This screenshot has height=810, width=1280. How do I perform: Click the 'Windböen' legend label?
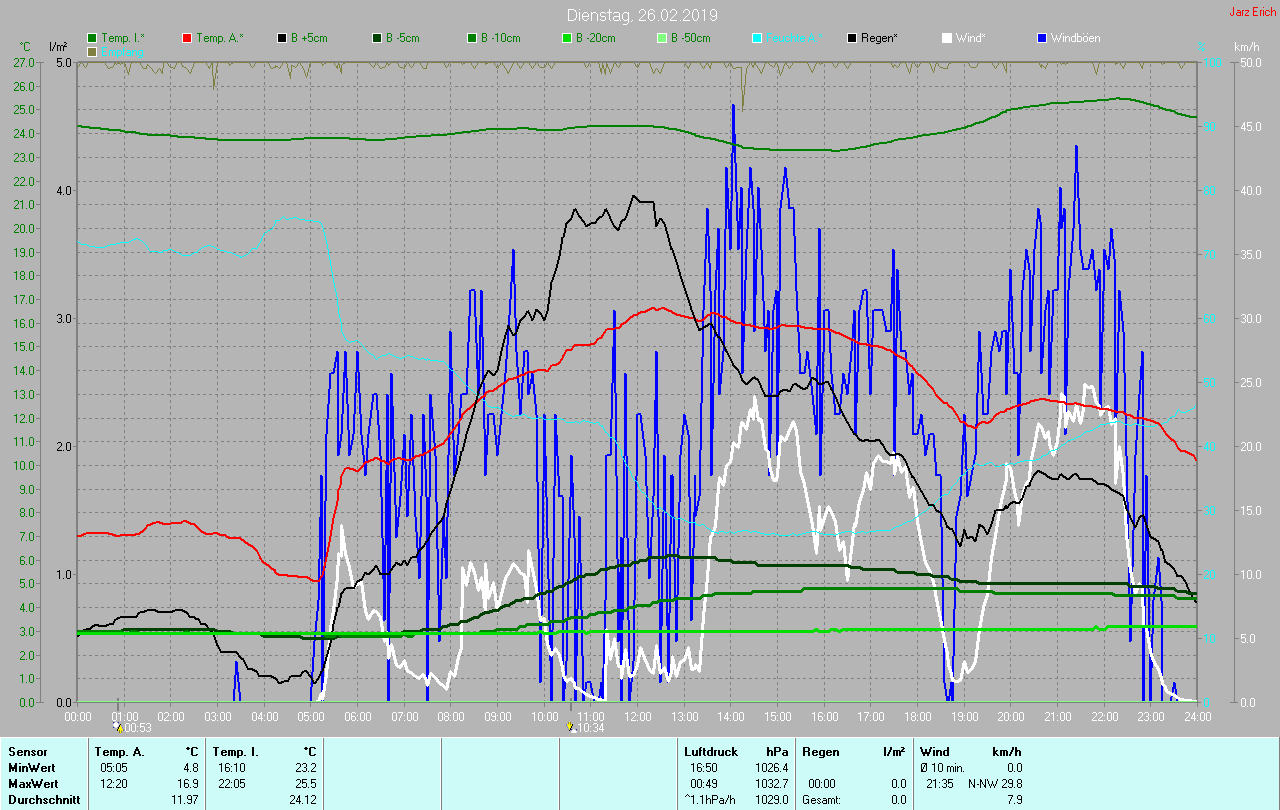point(1075,38)
